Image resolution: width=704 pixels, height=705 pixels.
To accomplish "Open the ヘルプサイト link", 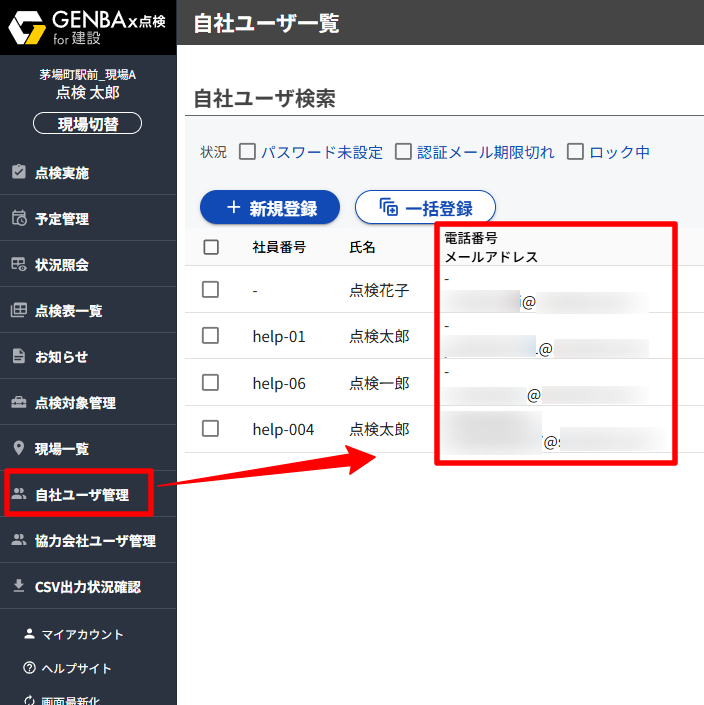I will tap(76, 668).
